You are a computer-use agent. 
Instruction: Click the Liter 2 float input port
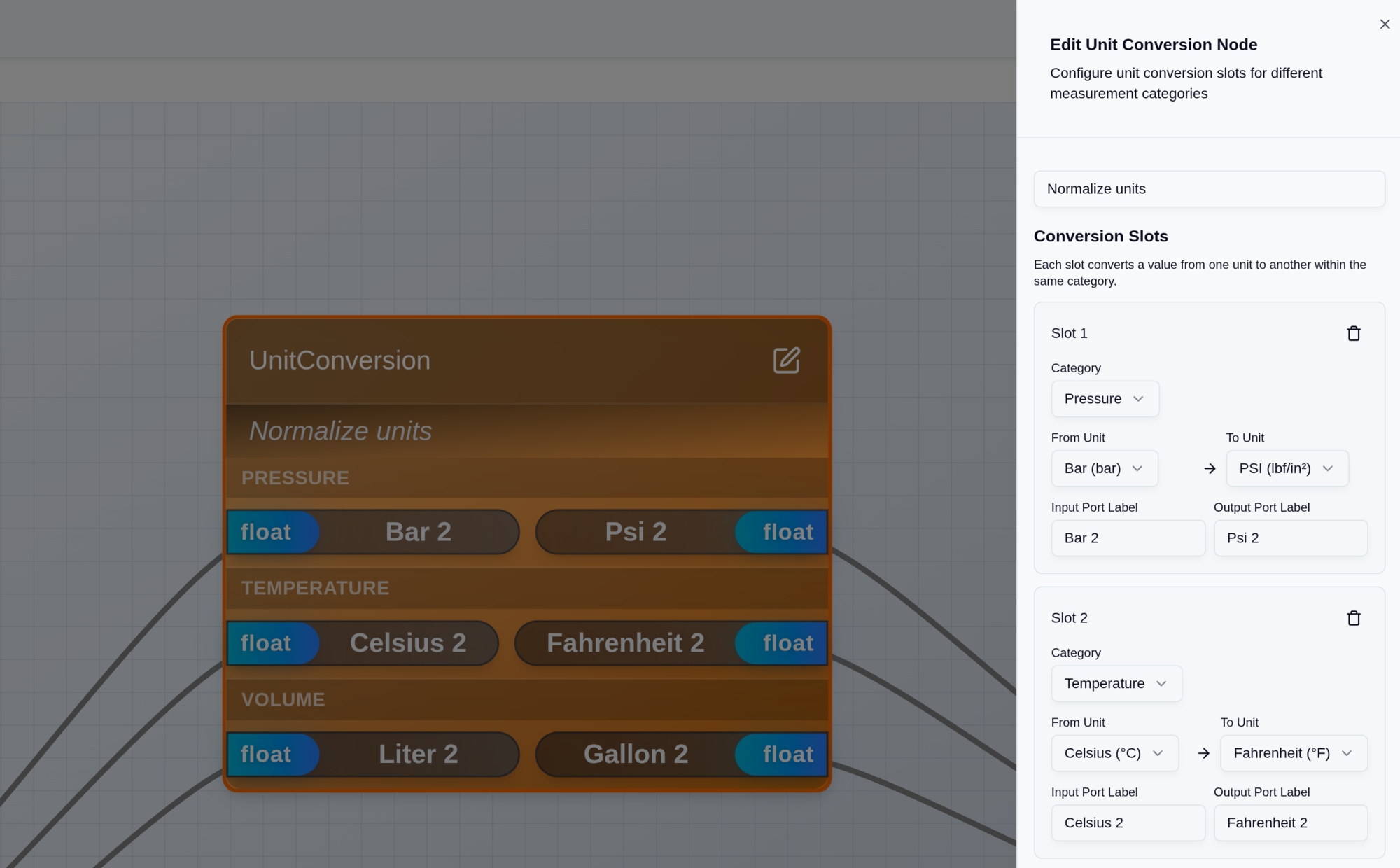pos(267,755)
